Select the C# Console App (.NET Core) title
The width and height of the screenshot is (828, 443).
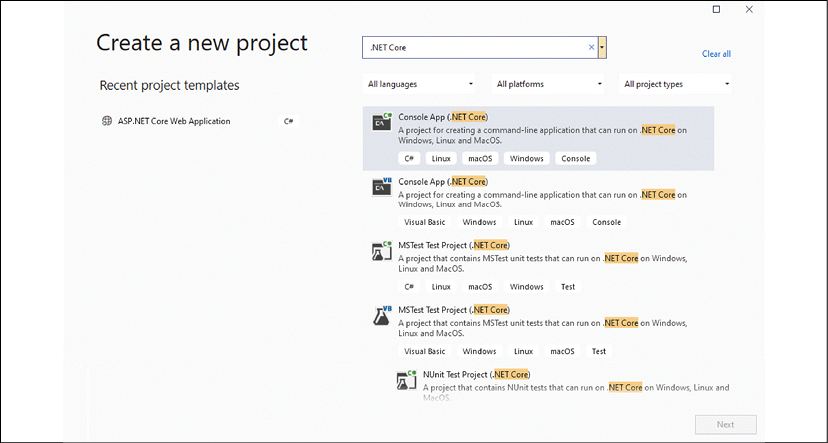443,117
